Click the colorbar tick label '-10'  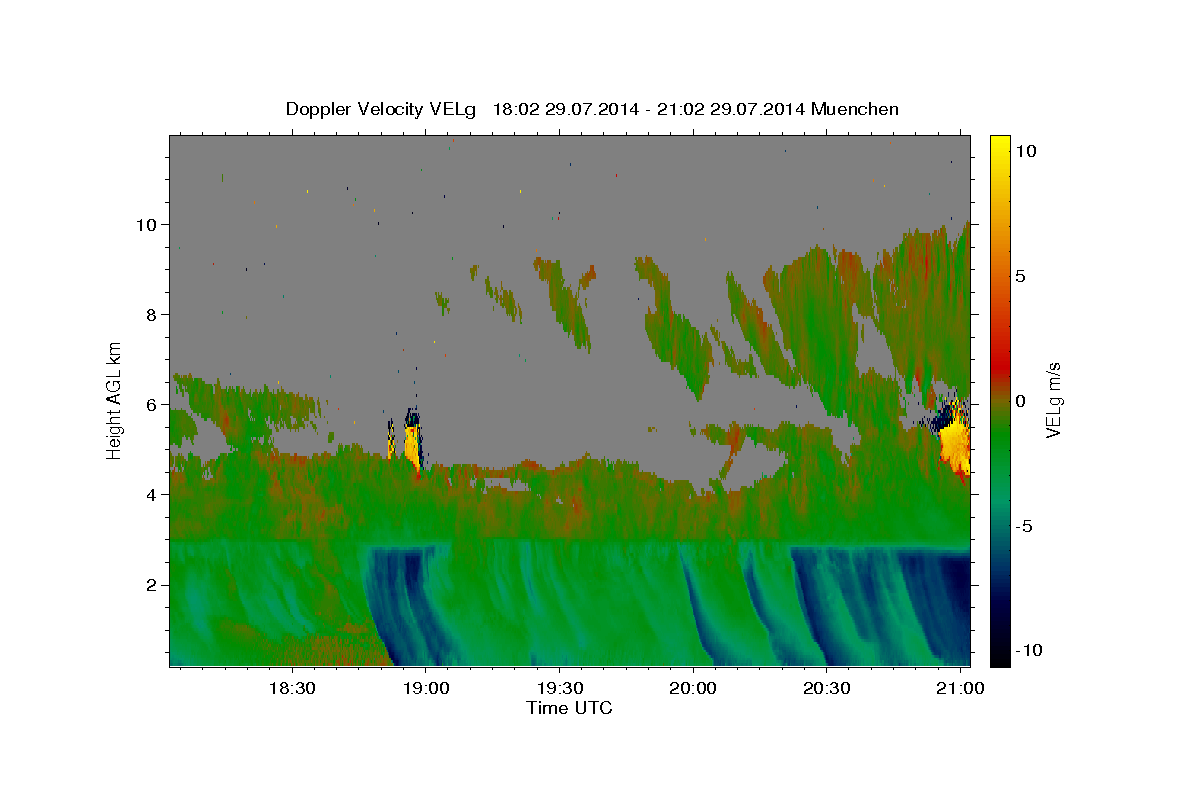point(1028,650)
